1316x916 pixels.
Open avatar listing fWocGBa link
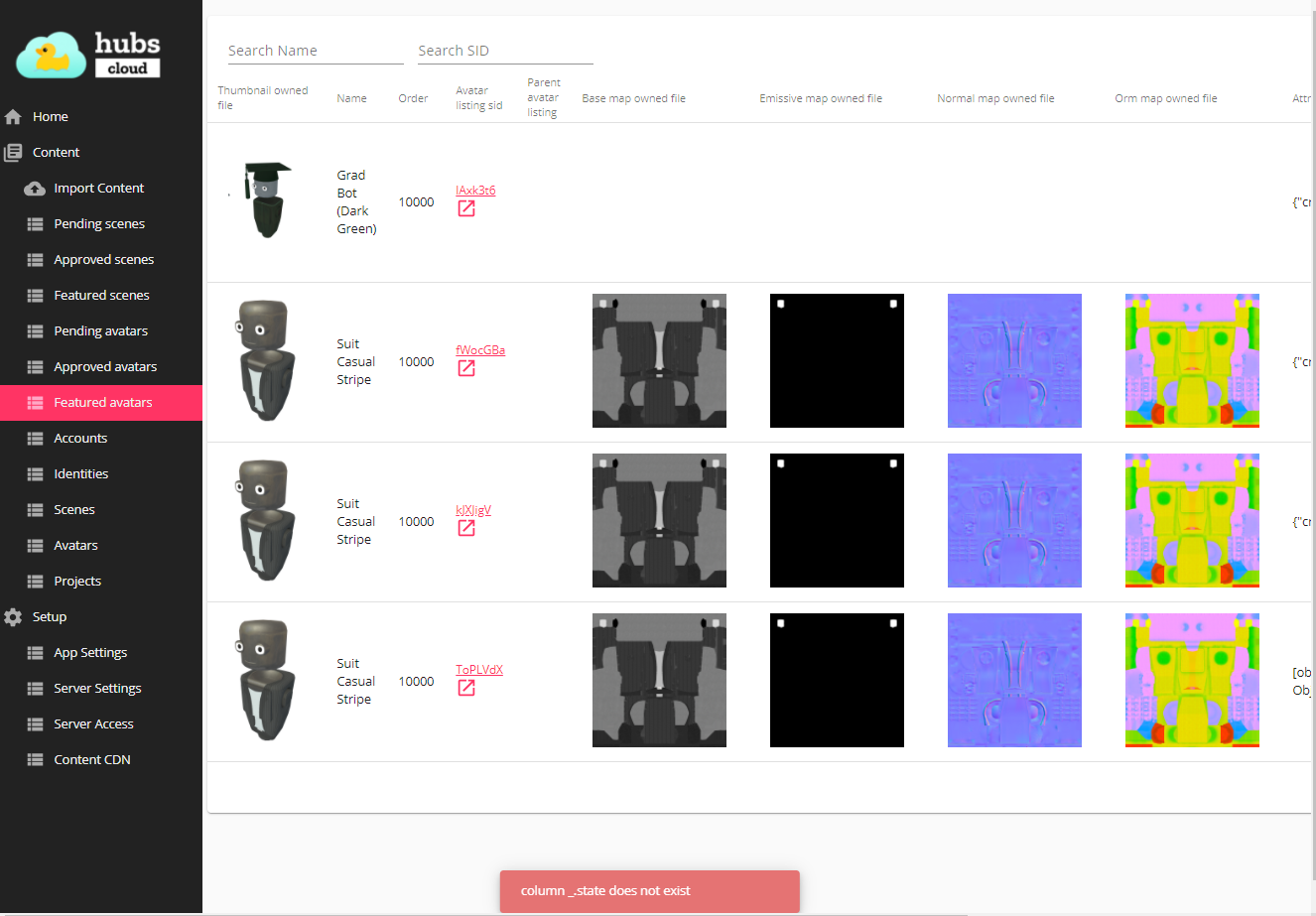pyautogui.click(x=480, y=350)
